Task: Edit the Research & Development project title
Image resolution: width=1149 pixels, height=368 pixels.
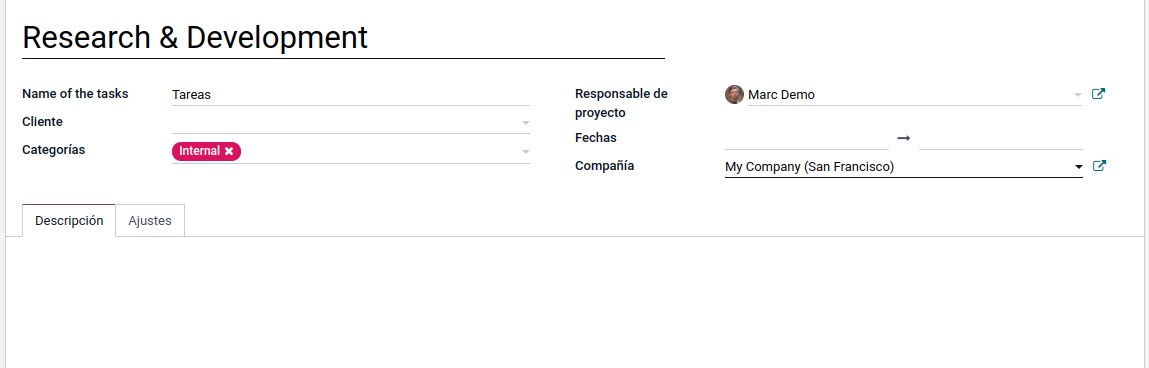Action: pyautogui.click(x=343, y=37)
